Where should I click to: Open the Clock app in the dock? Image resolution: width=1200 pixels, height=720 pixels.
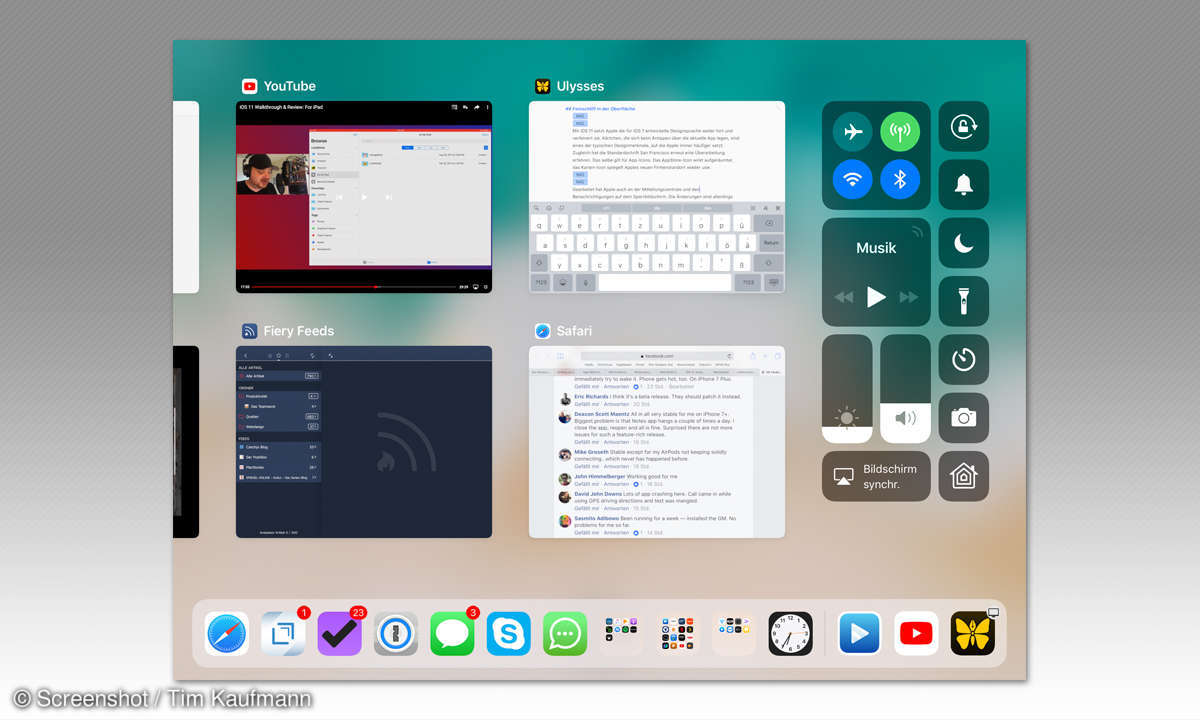click(790, 634)
